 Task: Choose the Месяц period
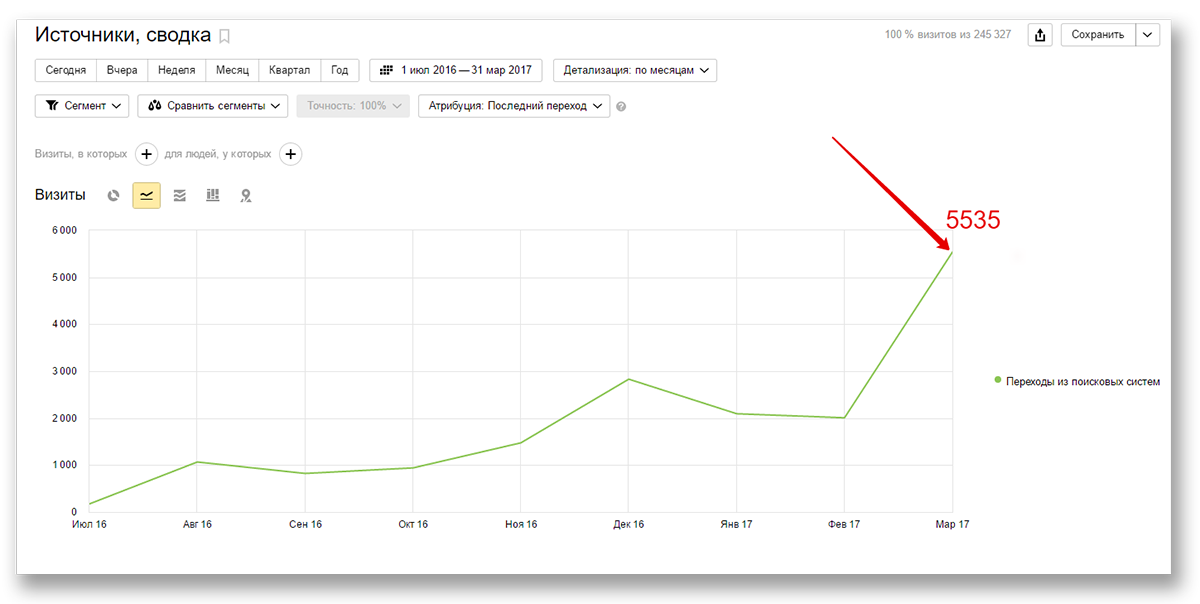pos(232,70)
